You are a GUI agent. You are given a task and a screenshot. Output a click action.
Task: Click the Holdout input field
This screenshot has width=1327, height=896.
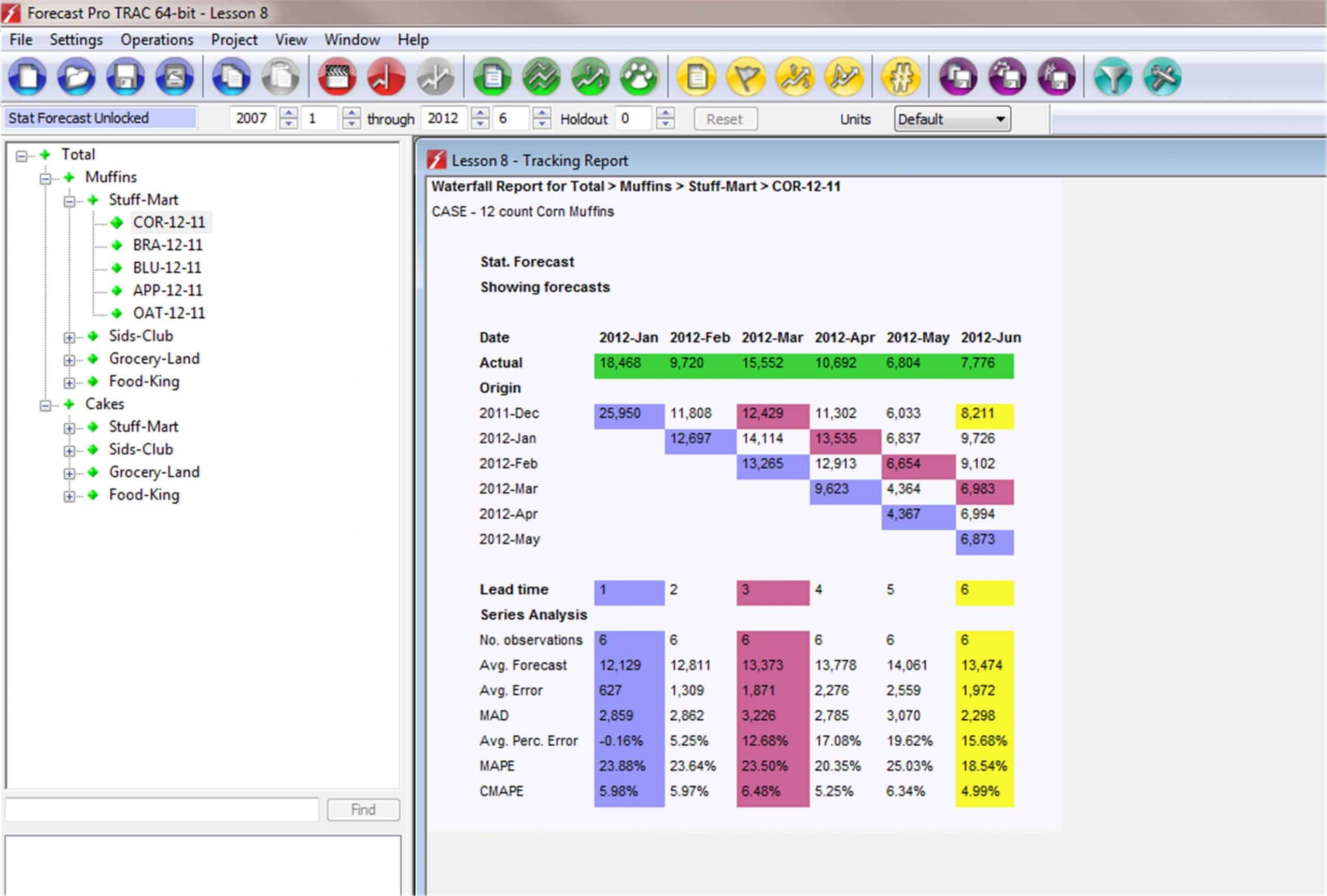633,119
